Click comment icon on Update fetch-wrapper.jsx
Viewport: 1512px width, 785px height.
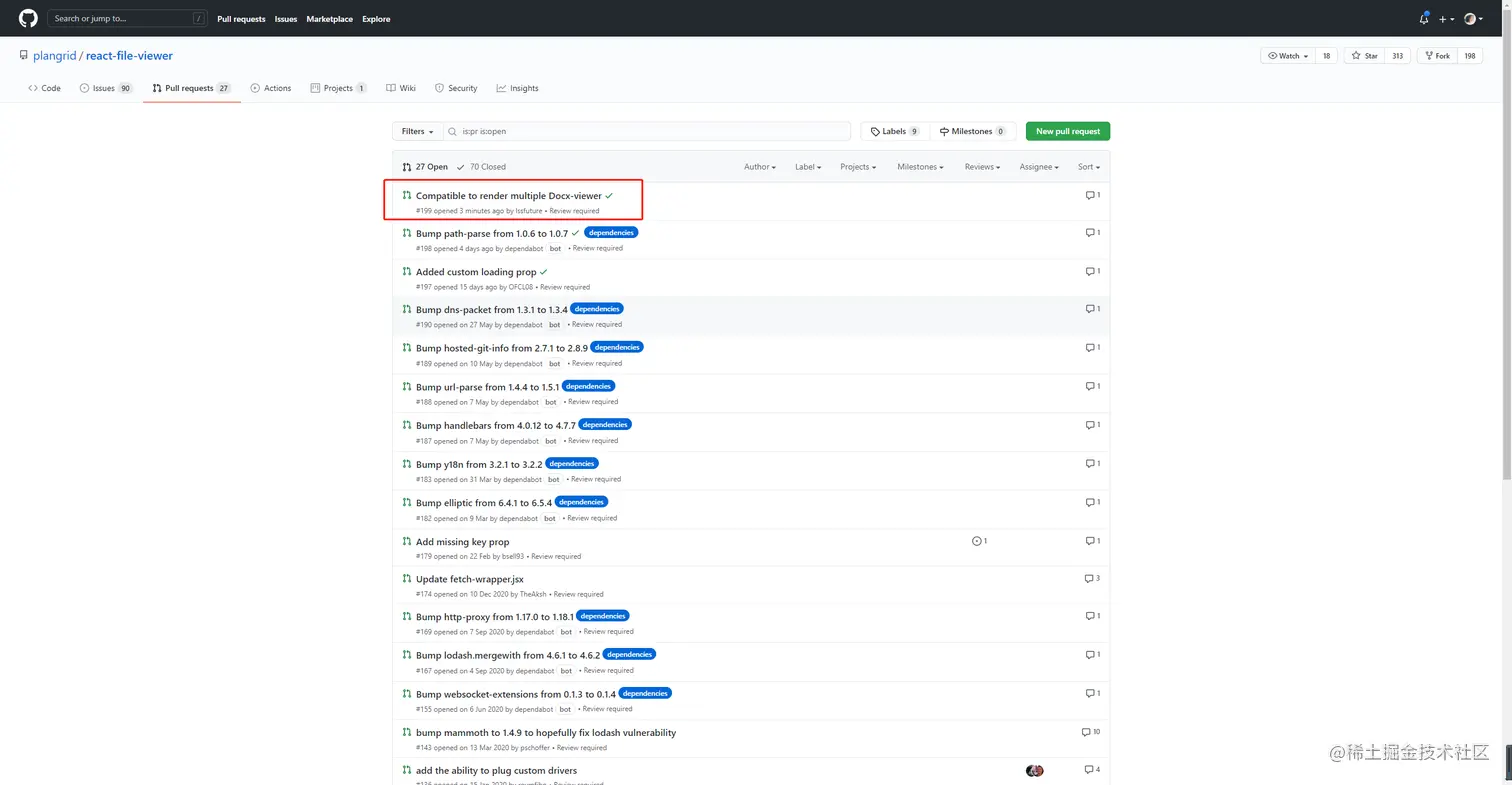(1089, 578)
